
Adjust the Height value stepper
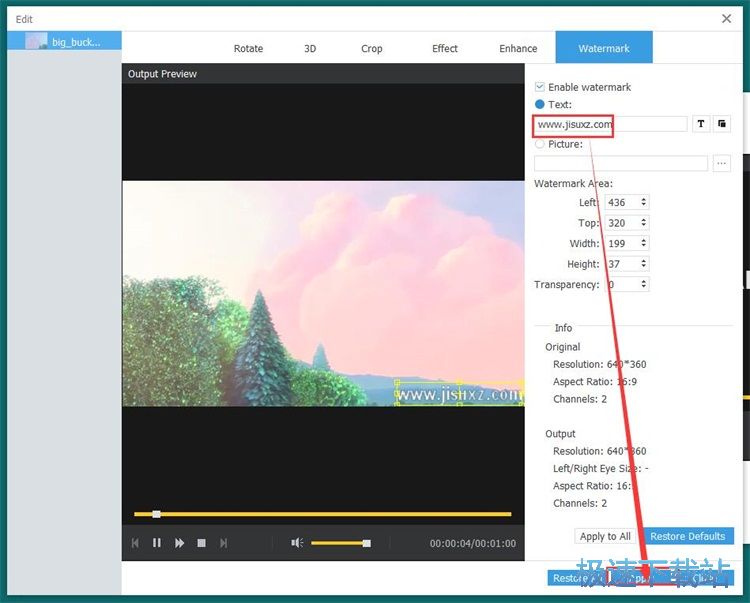tap(644, 263)
